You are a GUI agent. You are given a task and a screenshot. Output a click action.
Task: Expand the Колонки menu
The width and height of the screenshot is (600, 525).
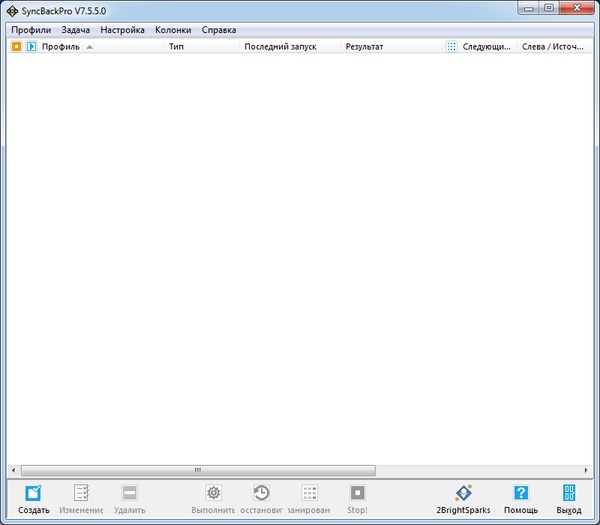(x=173, y=30)
